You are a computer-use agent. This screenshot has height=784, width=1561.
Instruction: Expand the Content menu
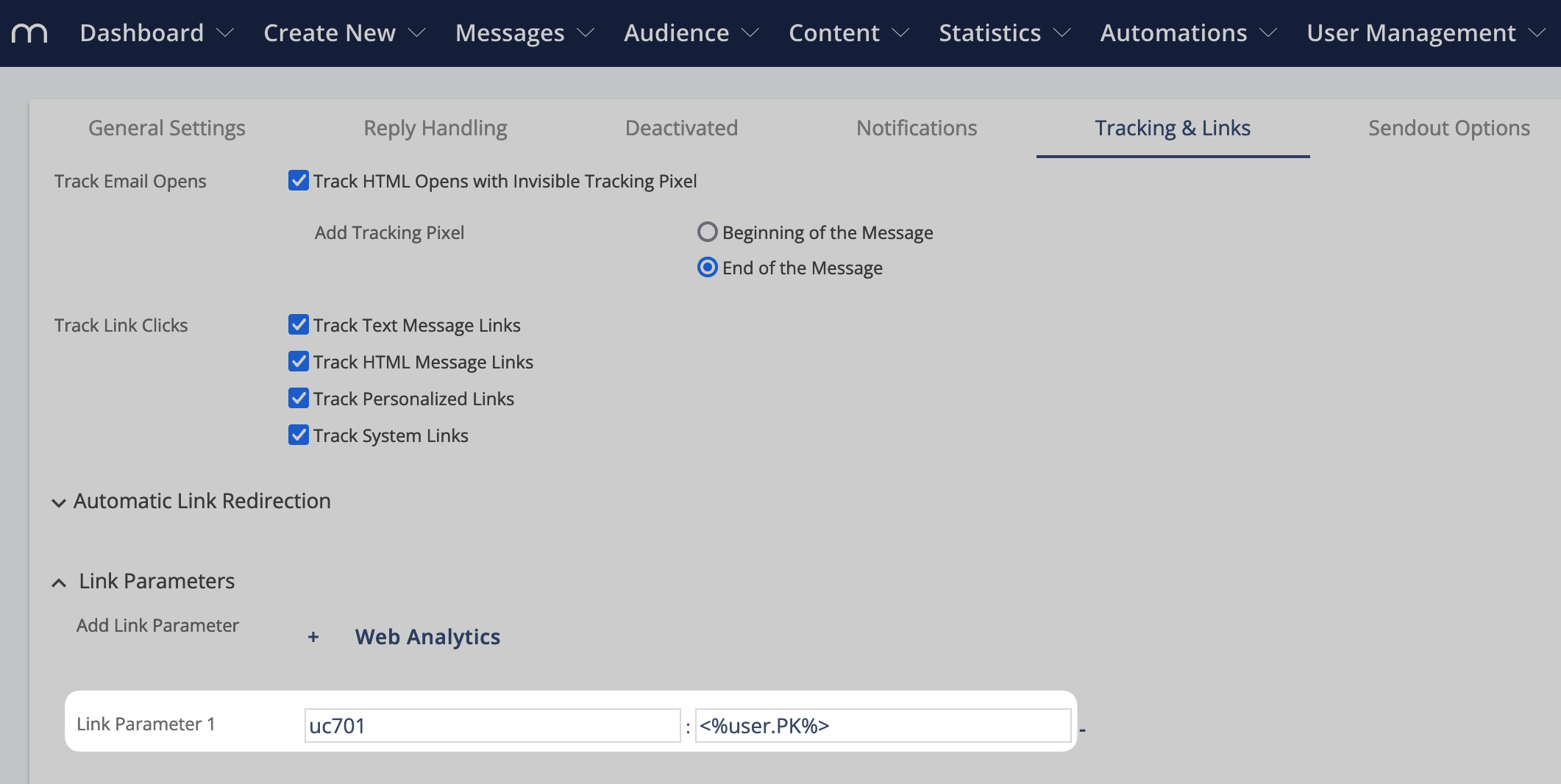[849, 33]
